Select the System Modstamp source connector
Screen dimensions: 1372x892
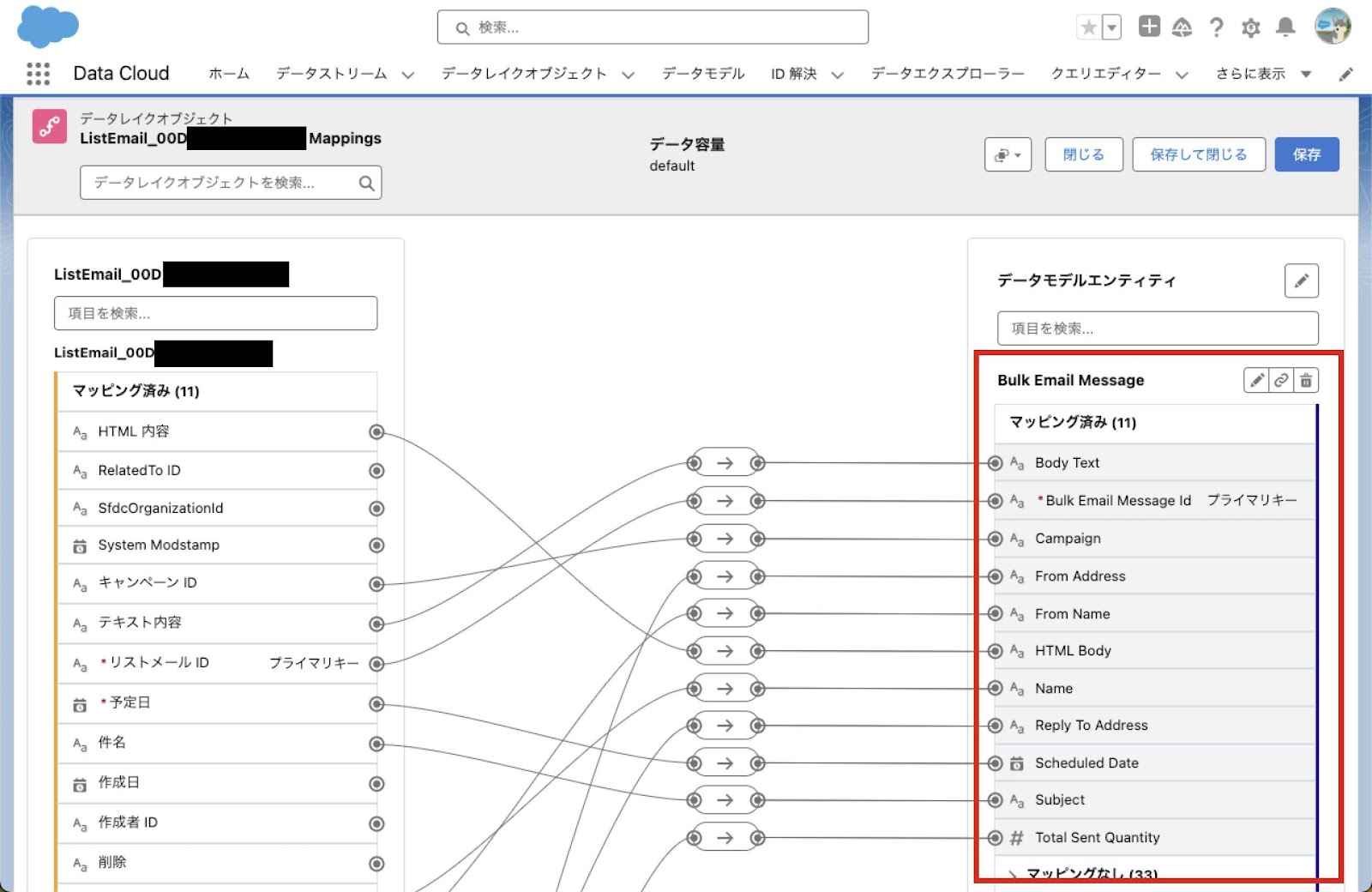[x=376, y=545]
